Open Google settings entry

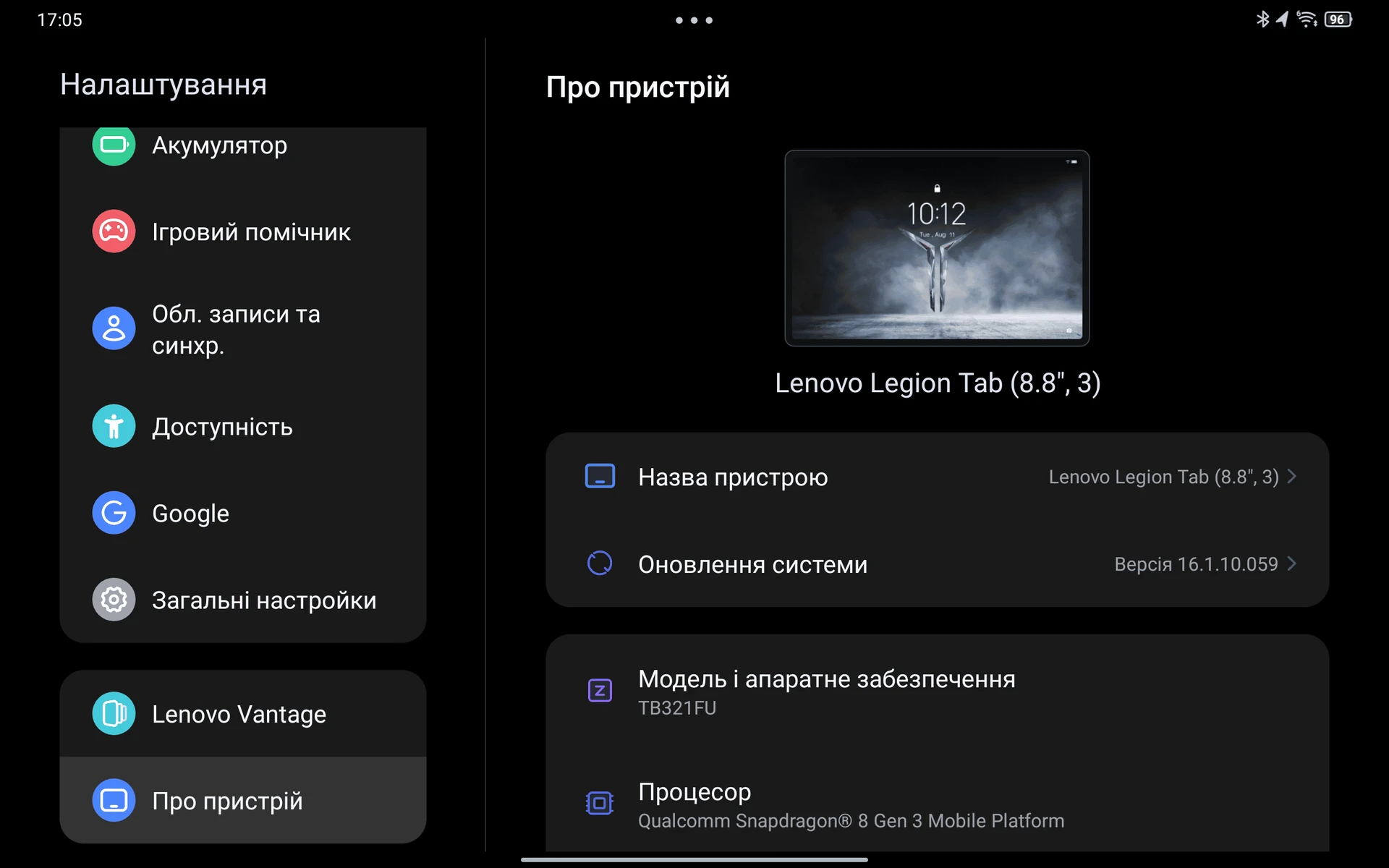click(243, 513)
